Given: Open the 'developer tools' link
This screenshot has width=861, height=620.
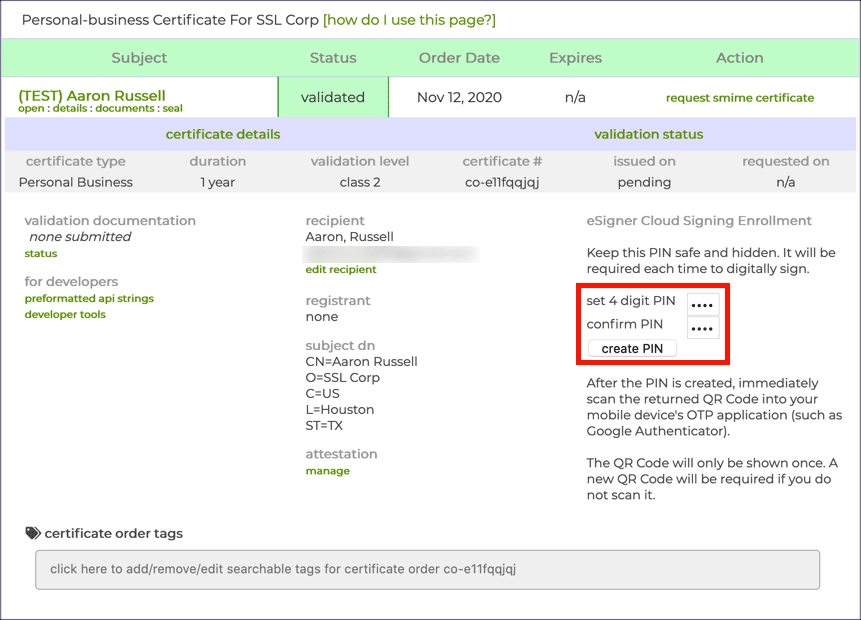Looking at the screenshot, I should point(65,314).
